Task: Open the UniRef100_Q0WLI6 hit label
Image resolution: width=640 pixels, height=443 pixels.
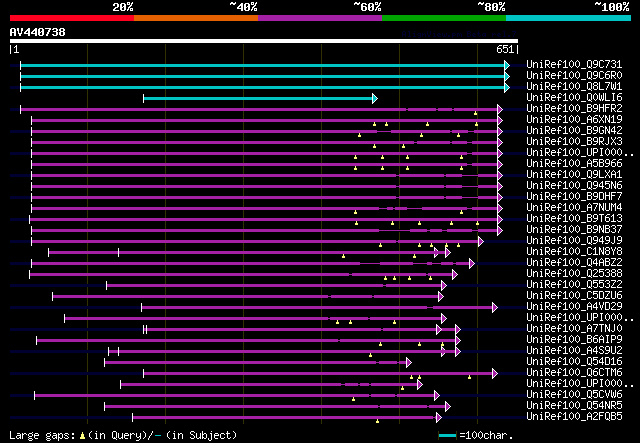Action: (x=574, y=98)
